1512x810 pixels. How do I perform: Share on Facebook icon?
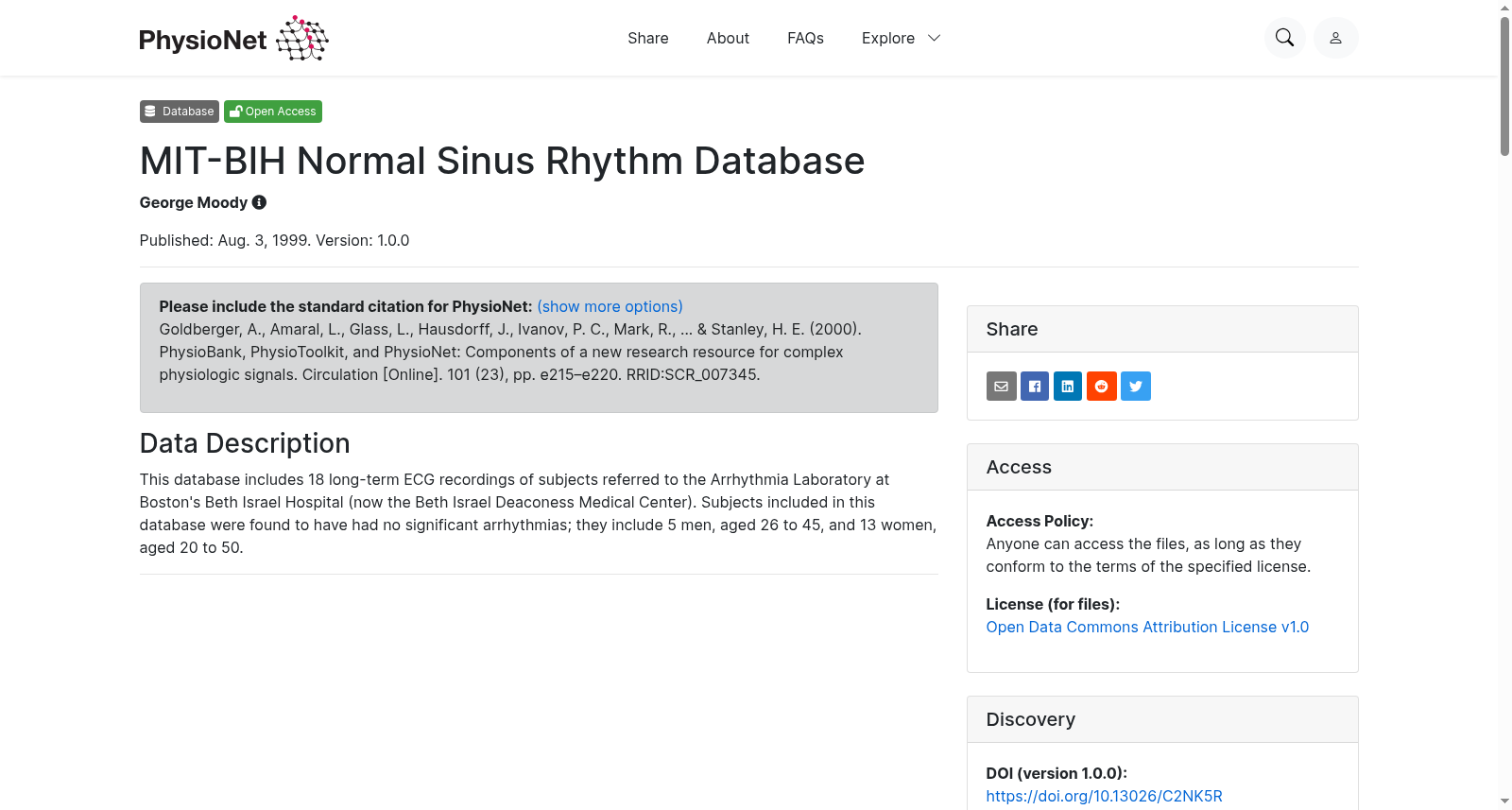coord(1035,386)
